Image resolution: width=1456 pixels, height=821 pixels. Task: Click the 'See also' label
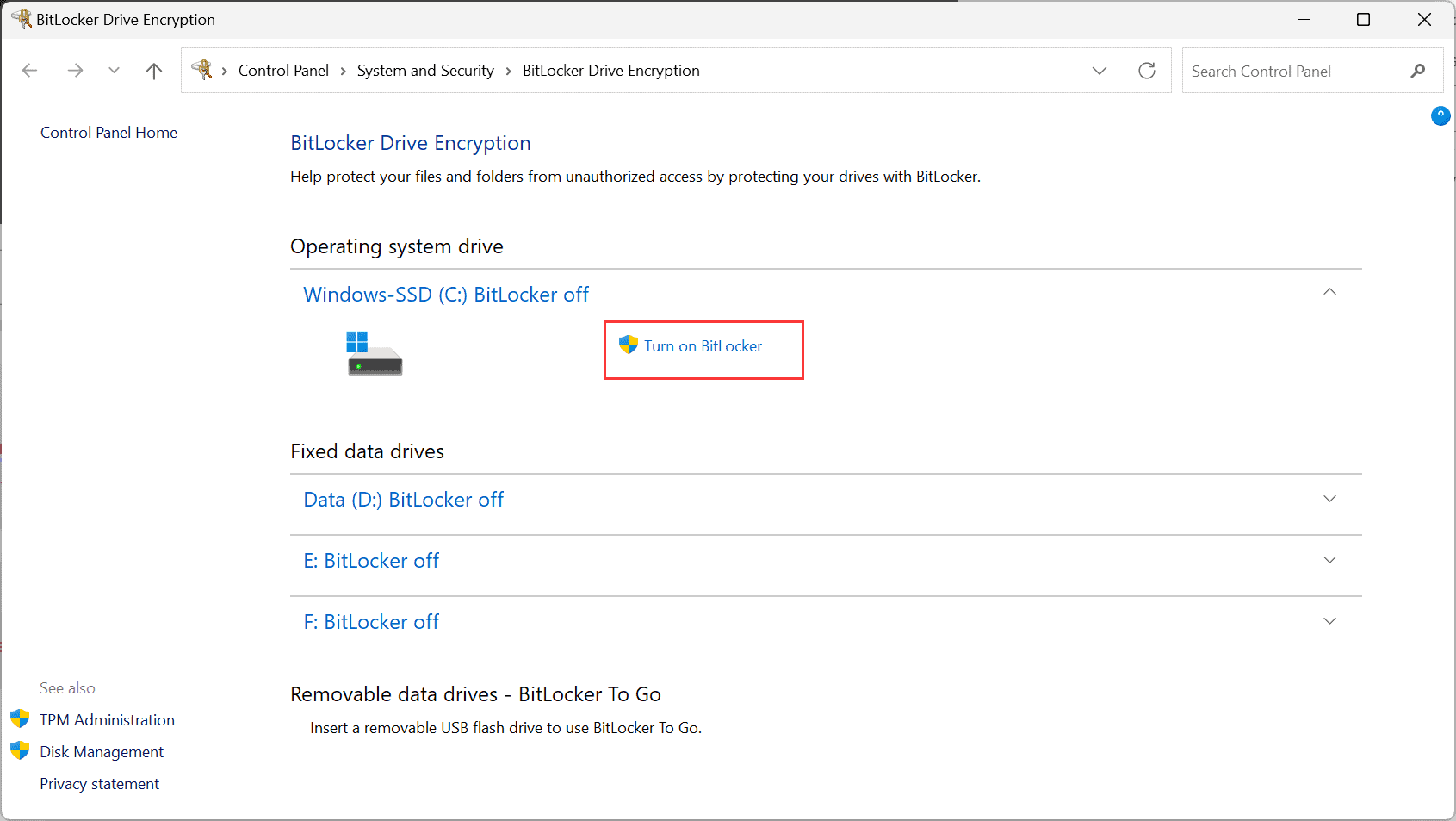coord(67,688)
